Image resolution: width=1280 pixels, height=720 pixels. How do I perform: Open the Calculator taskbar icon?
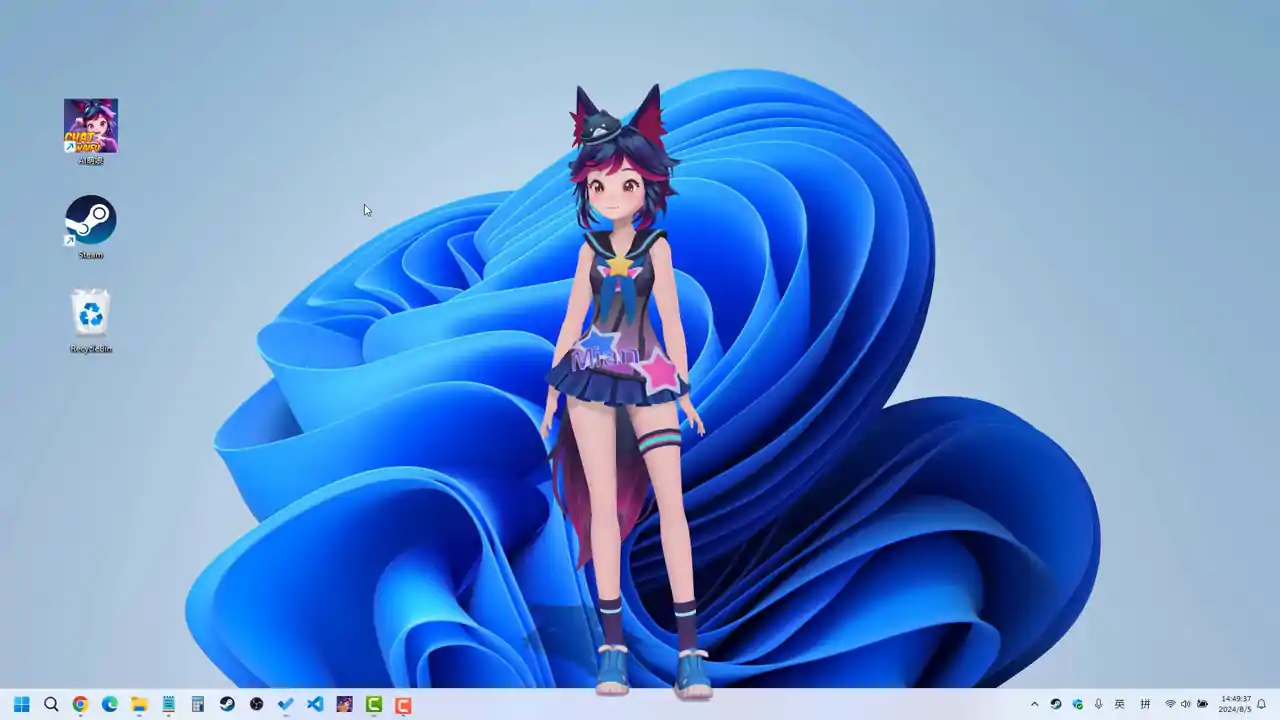click(198, 704)
